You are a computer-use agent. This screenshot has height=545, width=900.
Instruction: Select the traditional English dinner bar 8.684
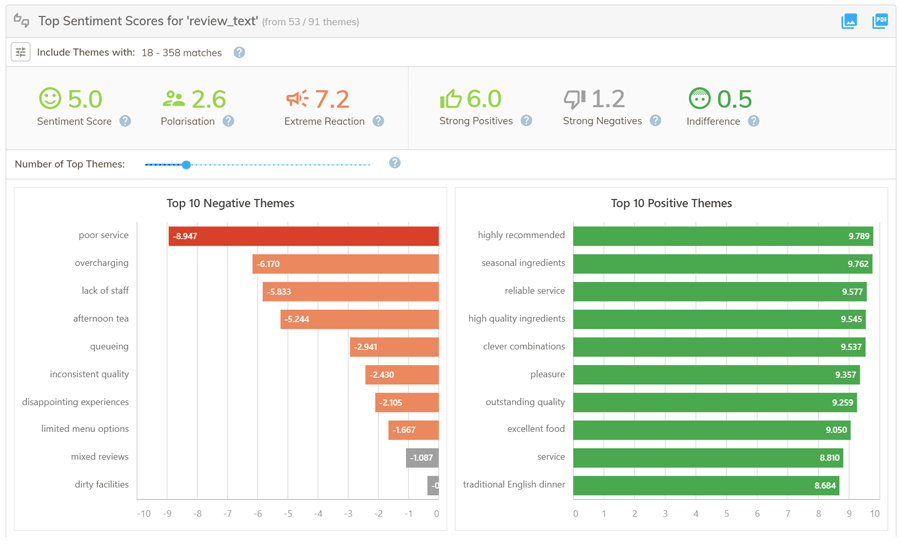click(x=706, y=485)
